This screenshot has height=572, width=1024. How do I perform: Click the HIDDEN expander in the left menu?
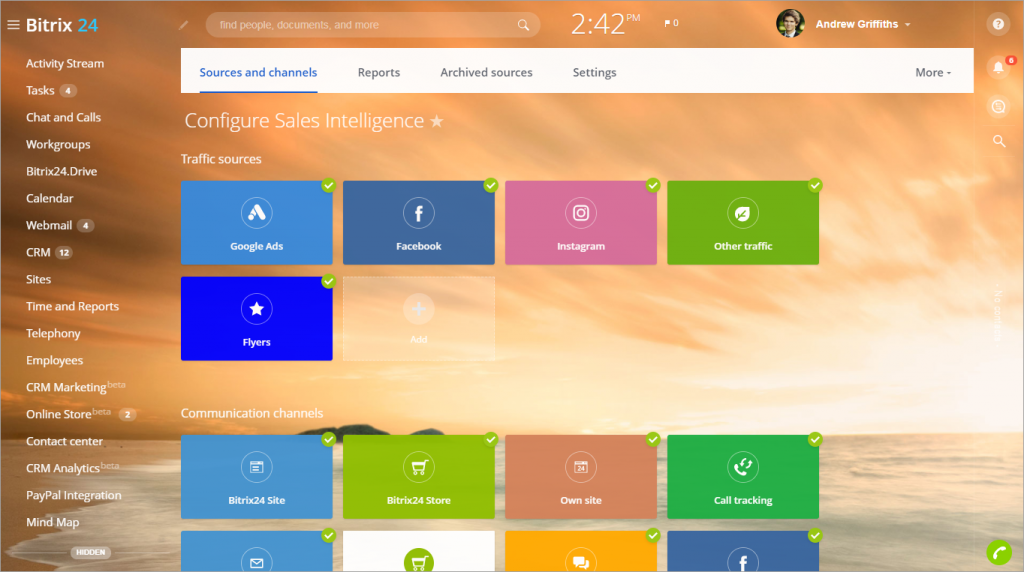[91, 552]
